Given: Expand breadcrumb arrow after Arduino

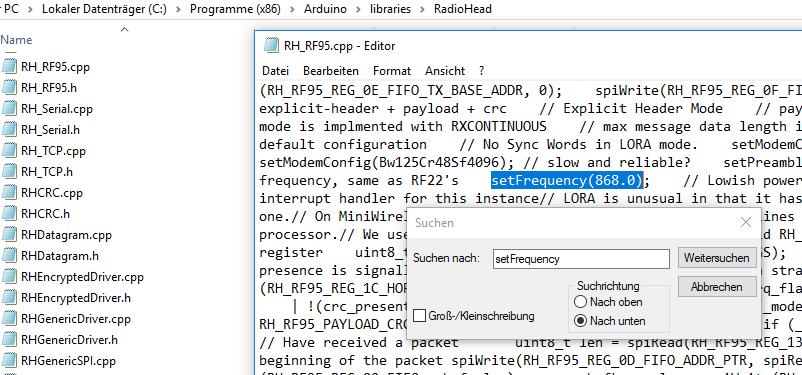Looking at the screenshot, I should [x=358, y=9].
